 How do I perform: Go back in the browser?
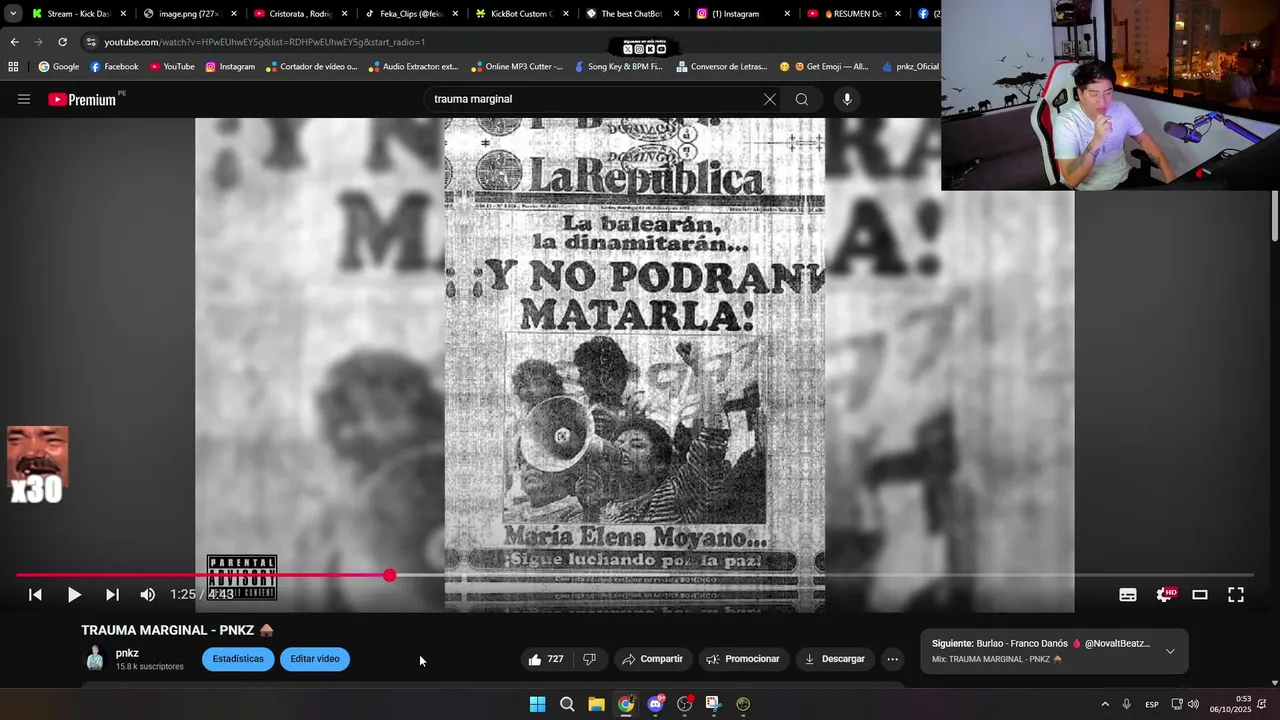[14, 42]
